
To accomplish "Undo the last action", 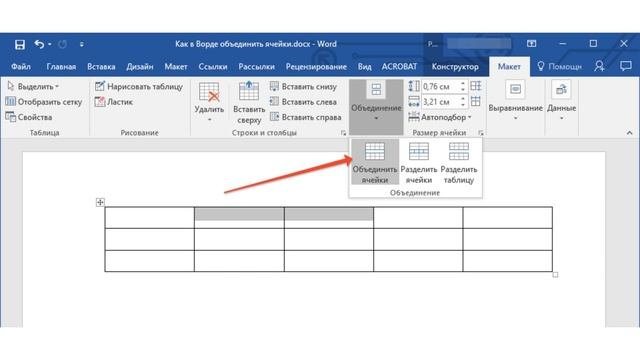I will click(x=39, y=44).
